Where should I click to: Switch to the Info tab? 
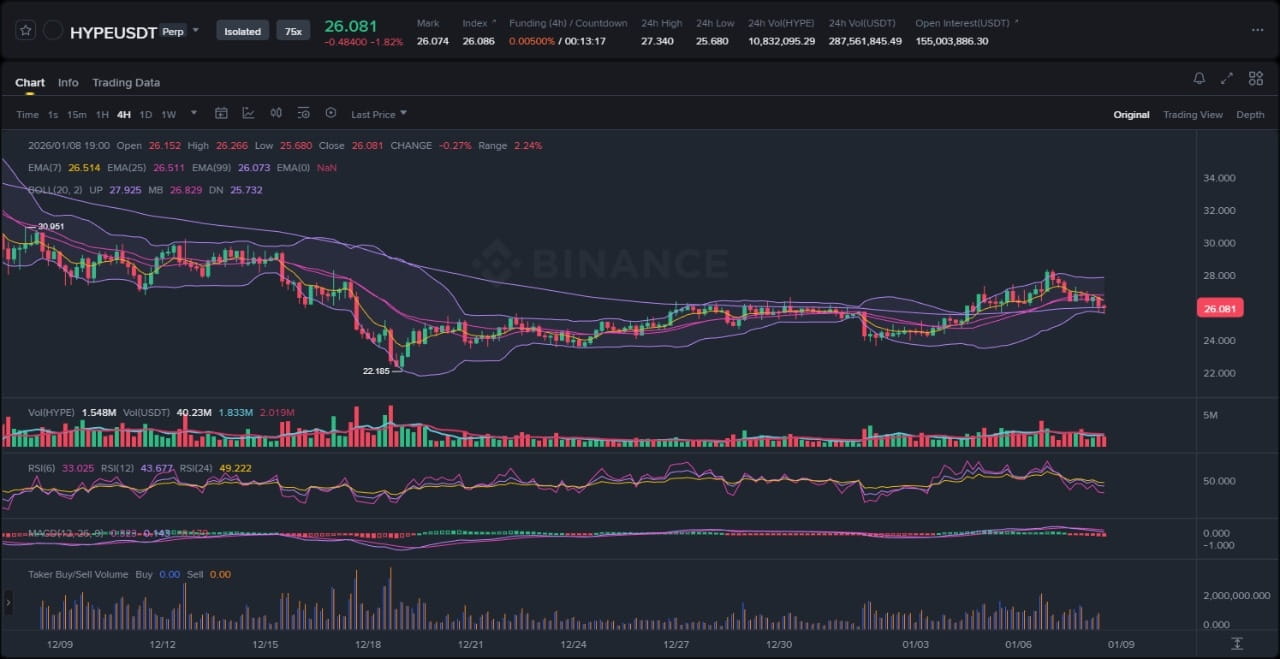(x=68, y=83)
